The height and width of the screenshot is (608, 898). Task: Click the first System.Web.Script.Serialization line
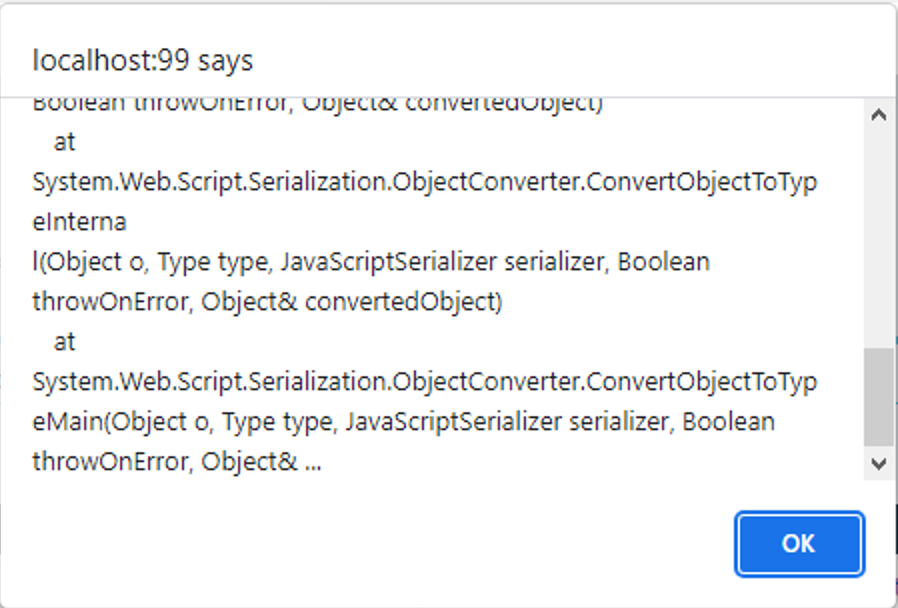(424, 183)
